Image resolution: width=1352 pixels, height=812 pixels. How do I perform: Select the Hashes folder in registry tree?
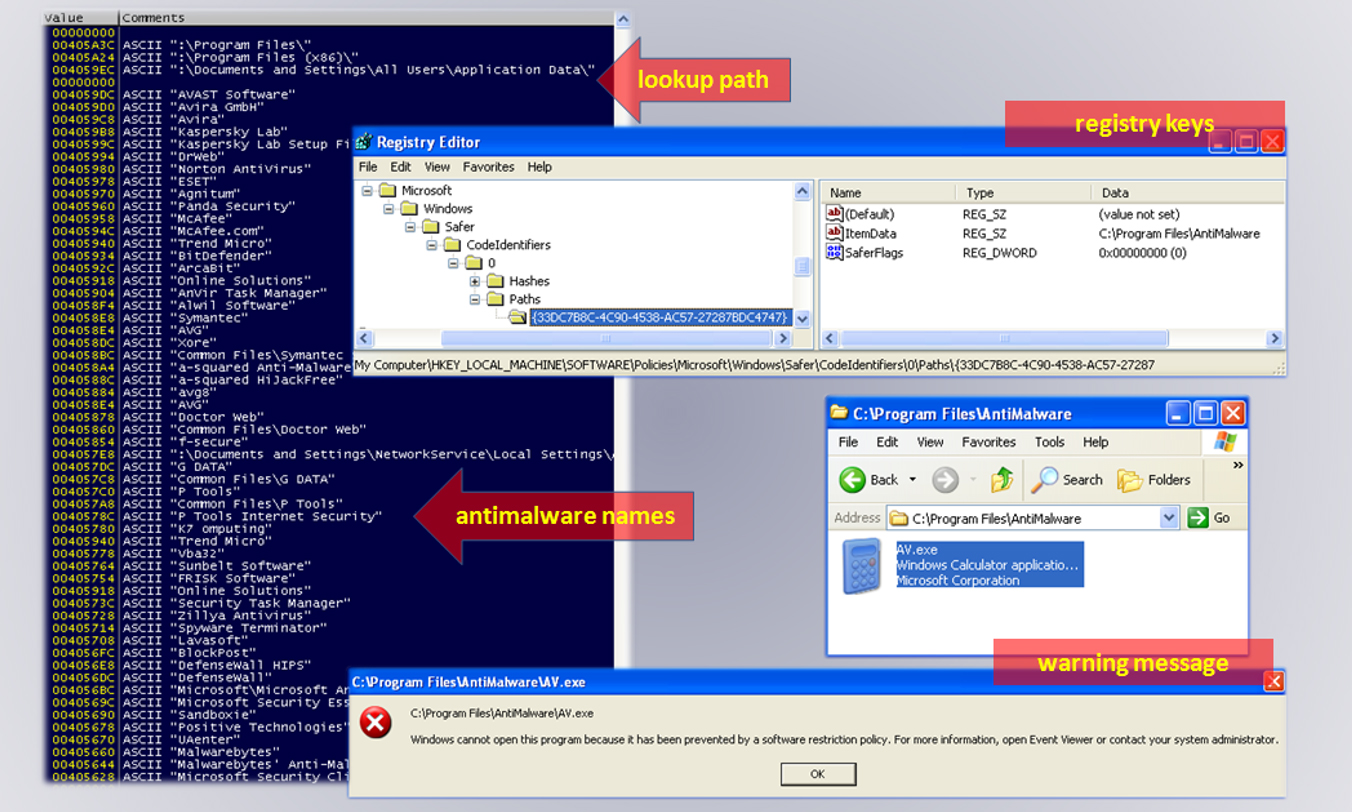(529, 281)
